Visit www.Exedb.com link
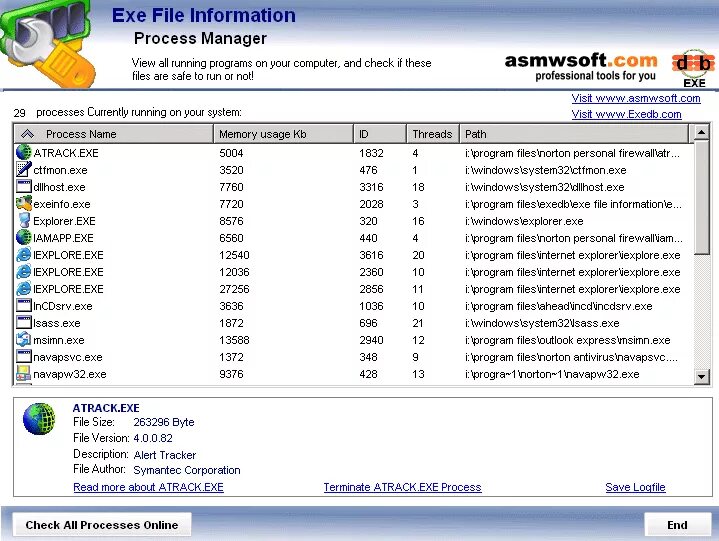The height and width of the screenshot is (541, 719). [x=626, y=114]
